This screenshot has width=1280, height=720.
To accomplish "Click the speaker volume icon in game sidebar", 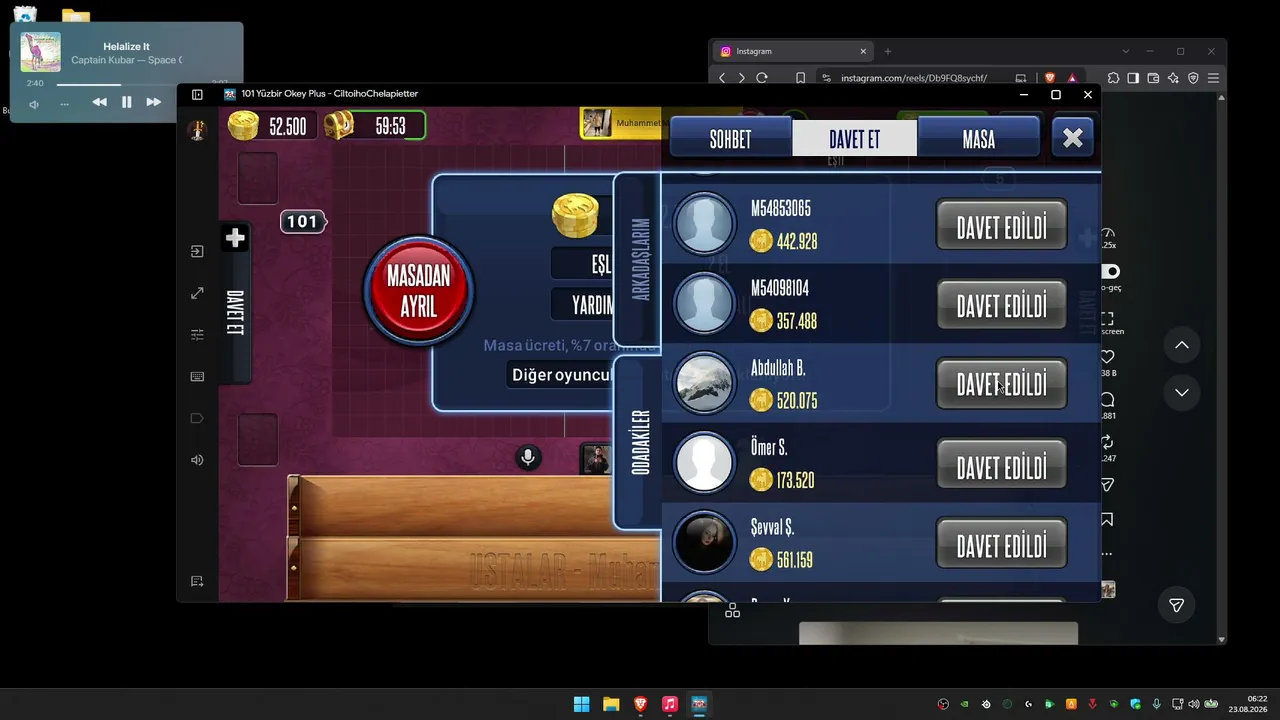I will 197,460.
